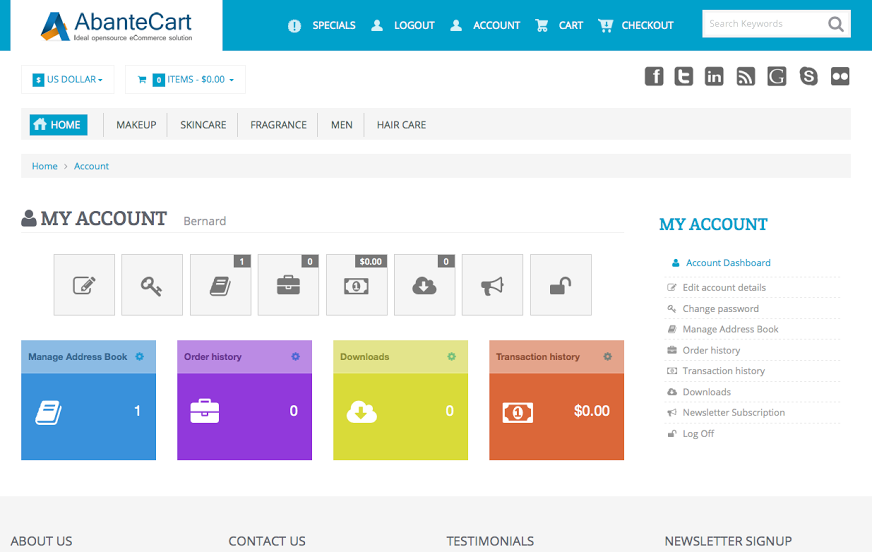
Task: Click the newsletter megaphone tile
Action: point(492,285)
